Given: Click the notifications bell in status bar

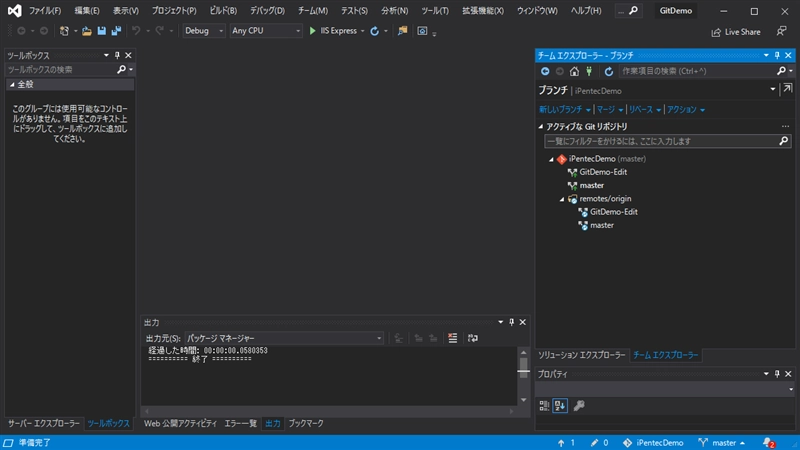Looking at the screenshot, I should coord(768,443).
